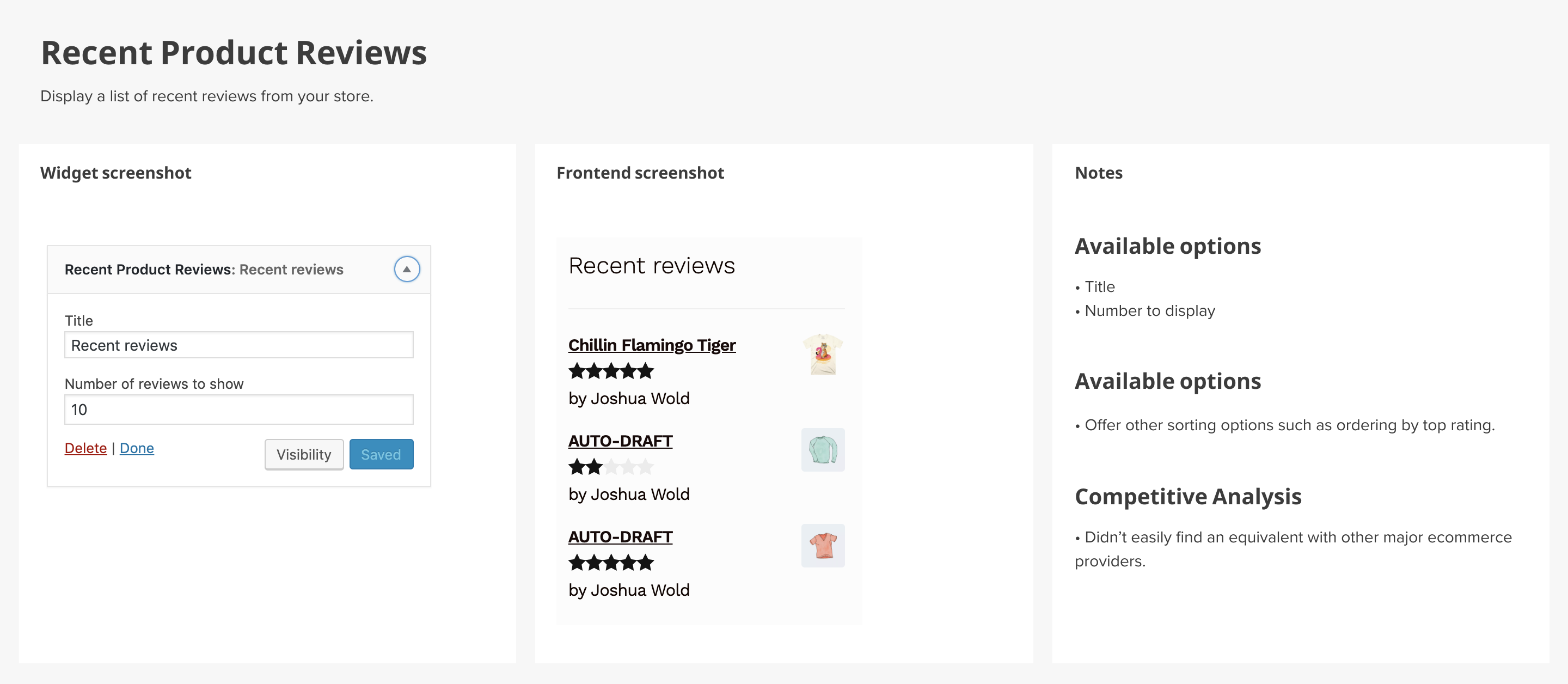Click the Title input field
The image size is (1568, 684).
coord(238,345)
